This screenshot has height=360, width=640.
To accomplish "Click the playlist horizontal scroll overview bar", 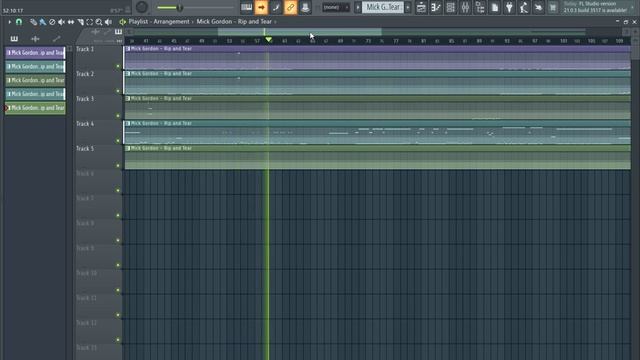I will [x=377, y=31].
